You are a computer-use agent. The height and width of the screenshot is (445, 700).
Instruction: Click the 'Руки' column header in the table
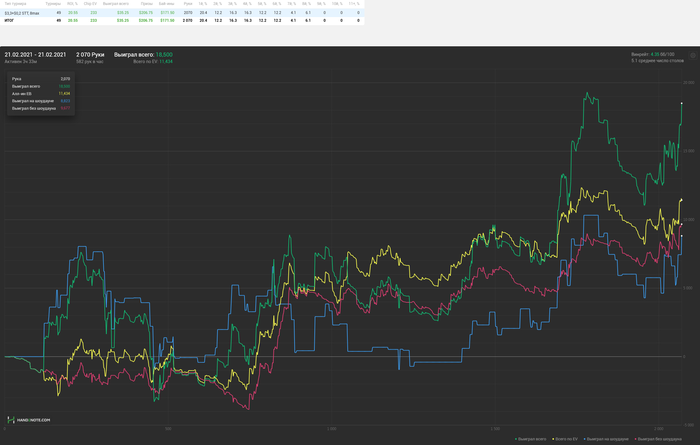pos(188,4)
